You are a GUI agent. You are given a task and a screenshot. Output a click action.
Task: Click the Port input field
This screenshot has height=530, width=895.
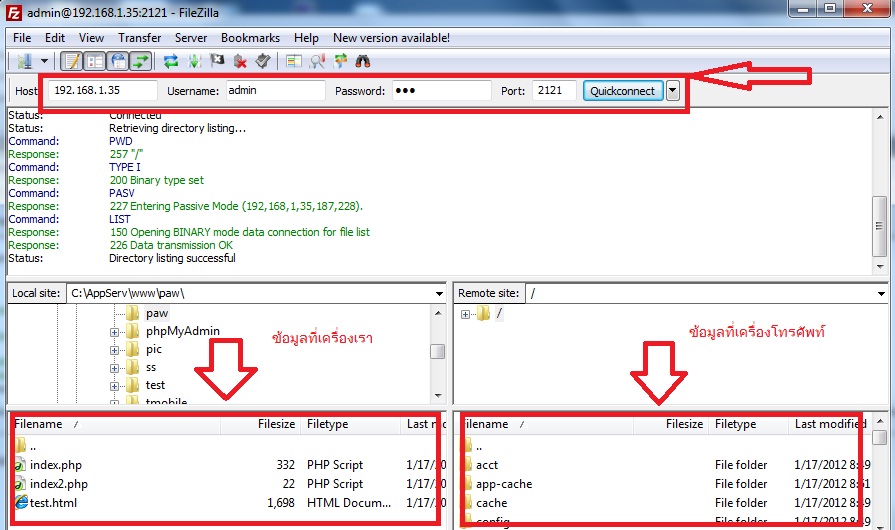coord(554,90)
